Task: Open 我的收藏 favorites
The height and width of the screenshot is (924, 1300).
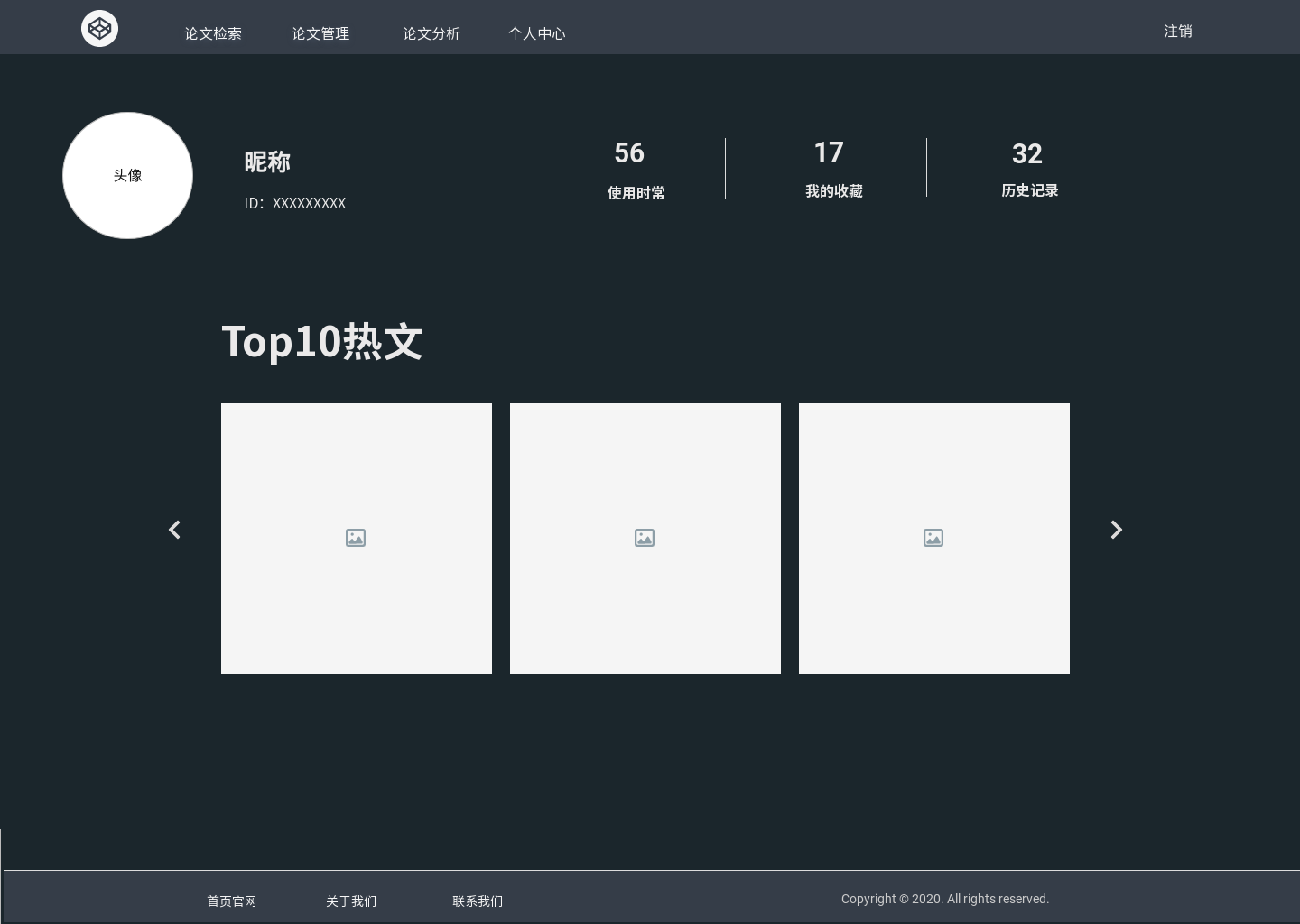Action: point(834,191)
